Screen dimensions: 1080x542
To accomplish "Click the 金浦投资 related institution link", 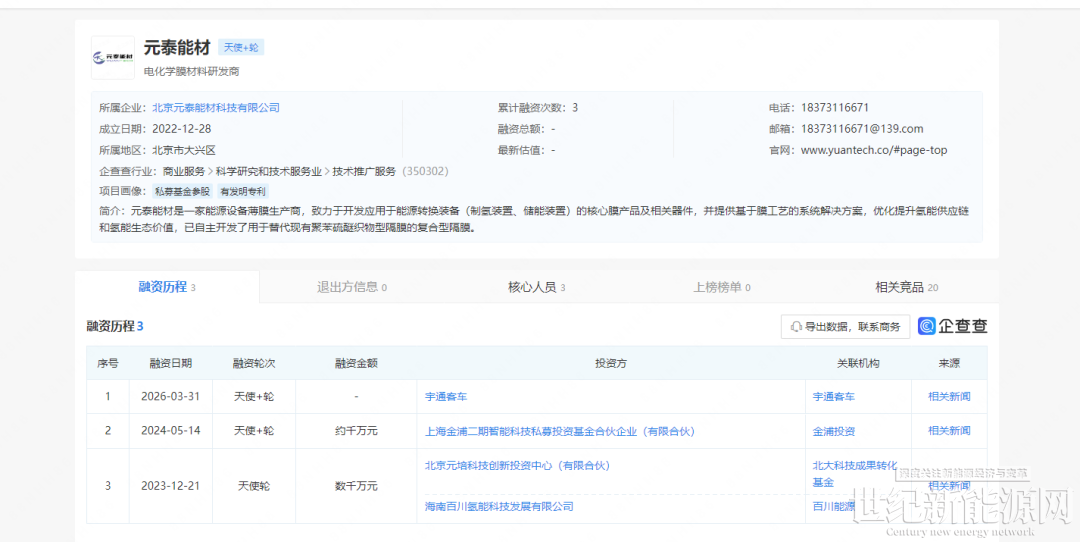I will point(834,431).
